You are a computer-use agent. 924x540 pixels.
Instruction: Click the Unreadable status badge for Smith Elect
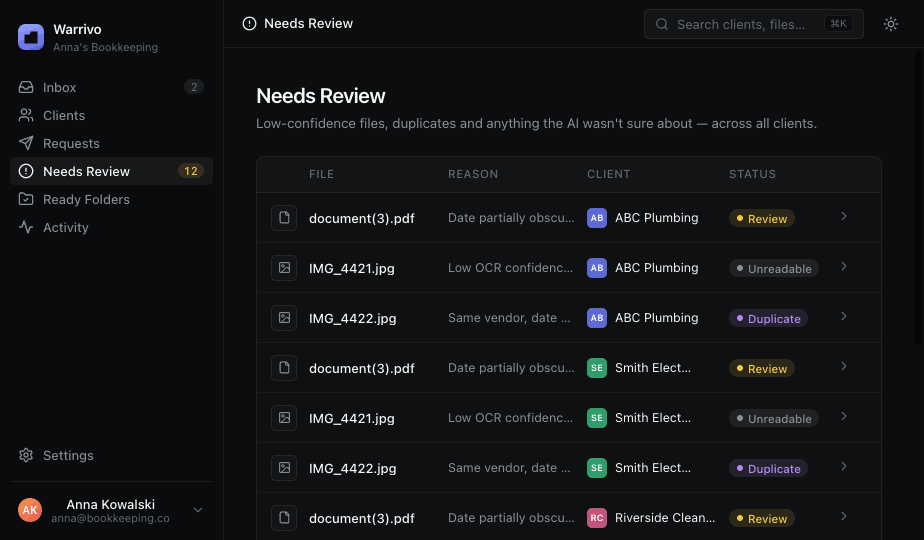pyautogui.click(x=774, y=419)
